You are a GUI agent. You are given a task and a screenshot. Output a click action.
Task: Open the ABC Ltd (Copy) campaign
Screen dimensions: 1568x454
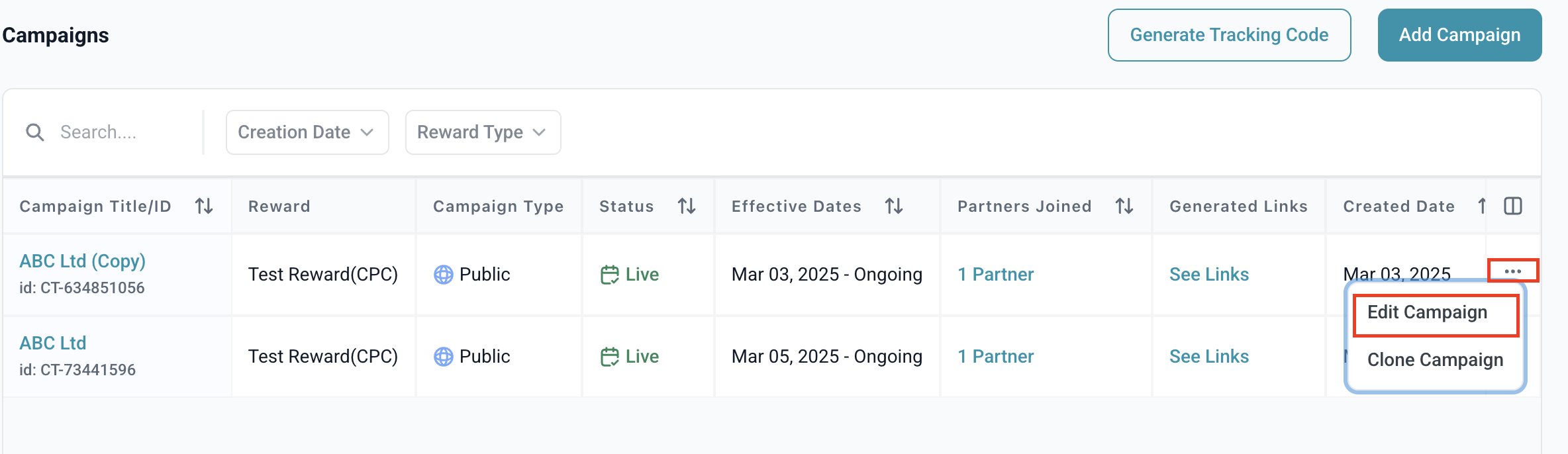[x=83, y=261]
